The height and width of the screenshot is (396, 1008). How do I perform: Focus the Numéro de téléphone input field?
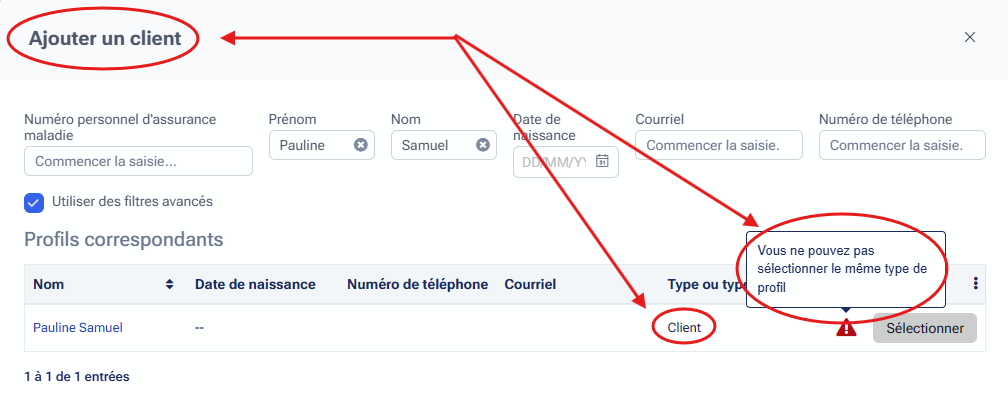coord(902,145)
